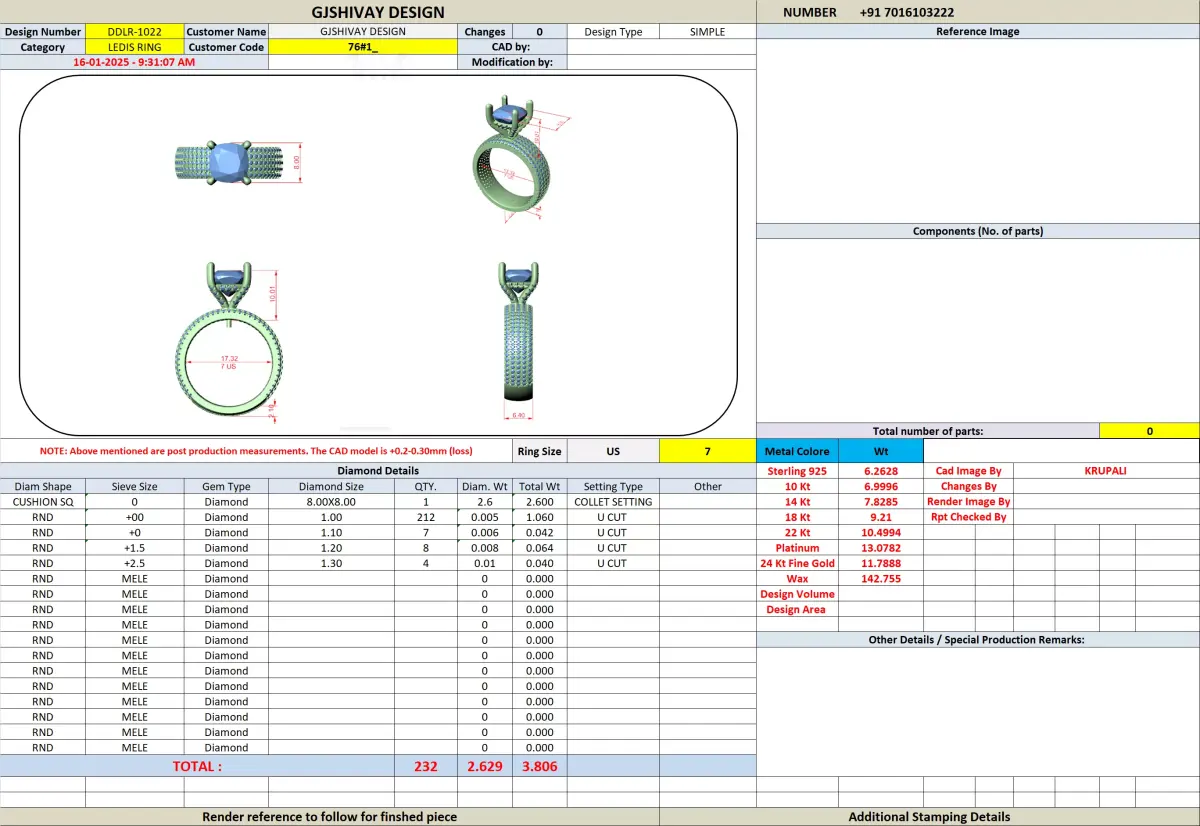Select the 1.30 diamond size cell

point(331,563)
